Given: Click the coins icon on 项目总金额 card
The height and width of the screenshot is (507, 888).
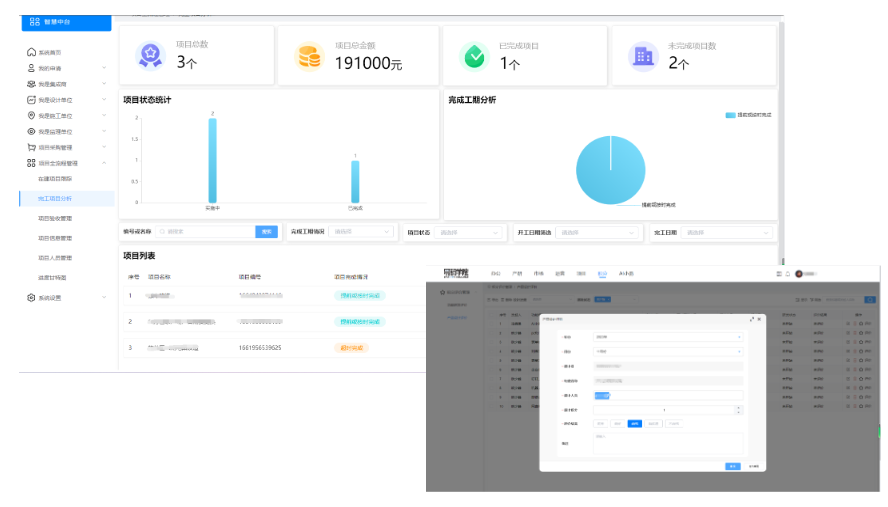Looking at the screenshot, I should tap(309, 57).
